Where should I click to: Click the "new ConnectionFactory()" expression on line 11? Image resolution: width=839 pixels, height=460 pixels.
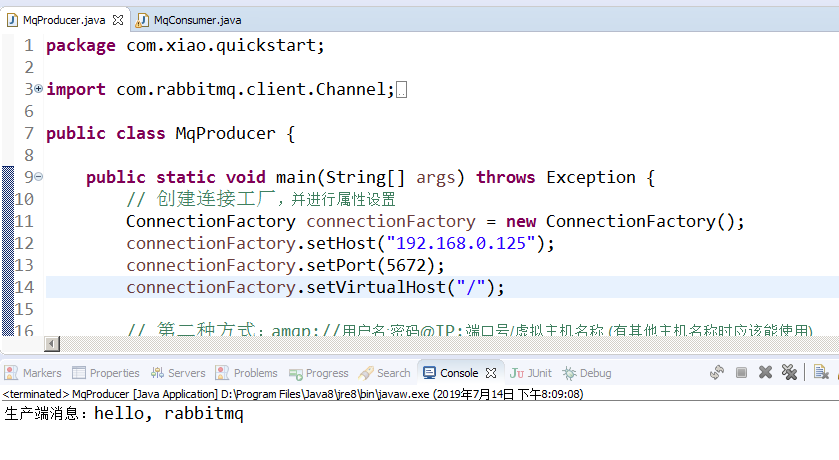pyautogui.click(x=619, y=221)
